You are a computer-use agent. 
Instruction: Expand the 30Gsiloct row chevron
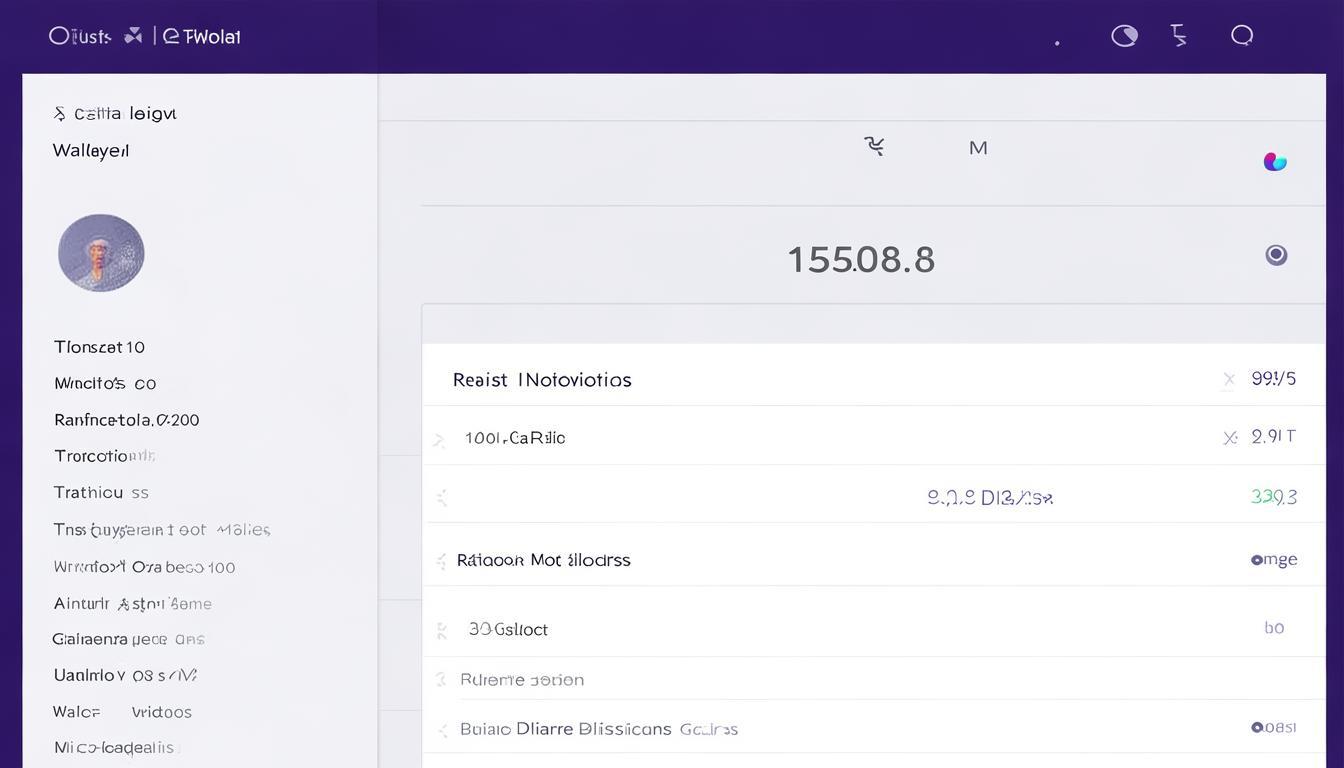pyautogui.click(x=442, y=630)
